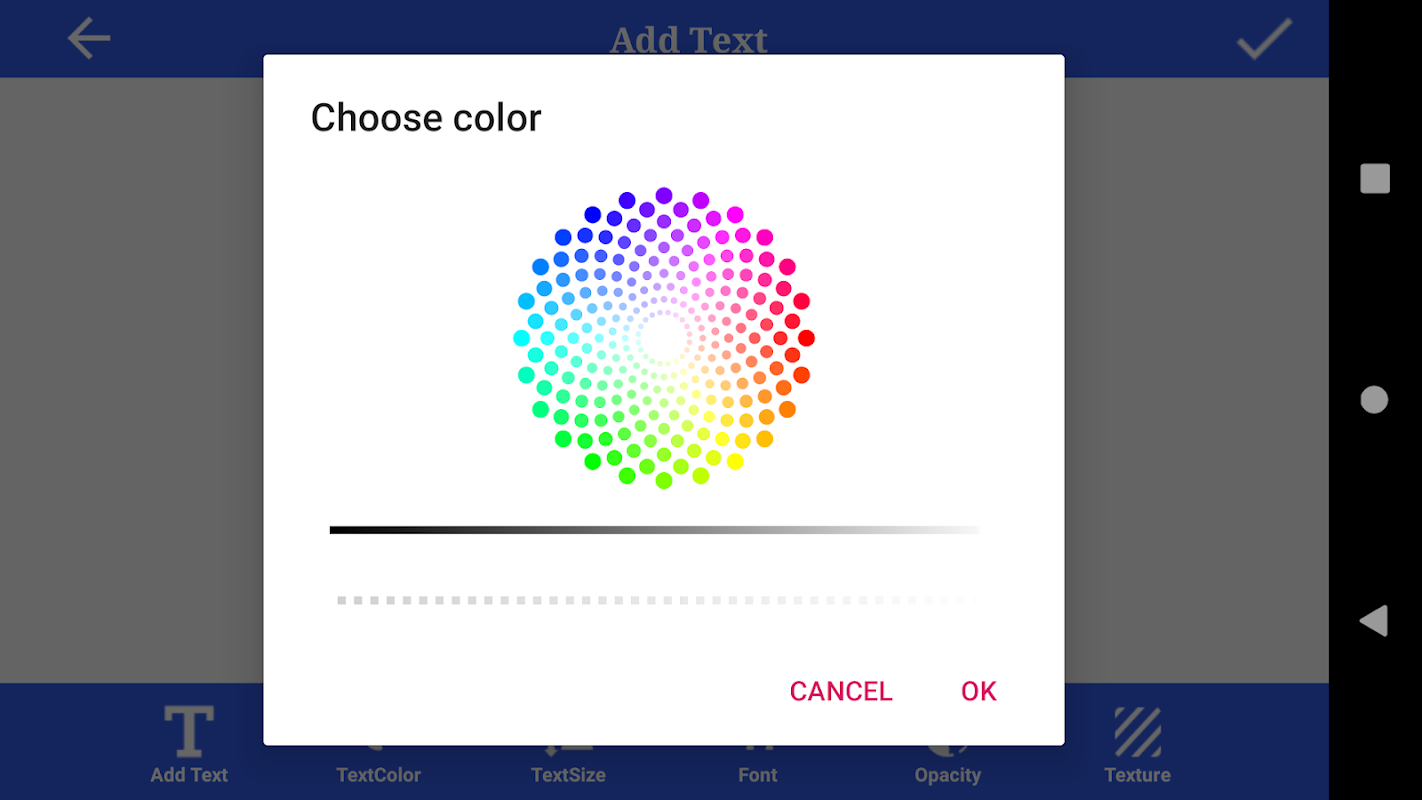Click CANCEL in color dialog
This screenshot has width=1422, height=800.
tap(840, 691)
